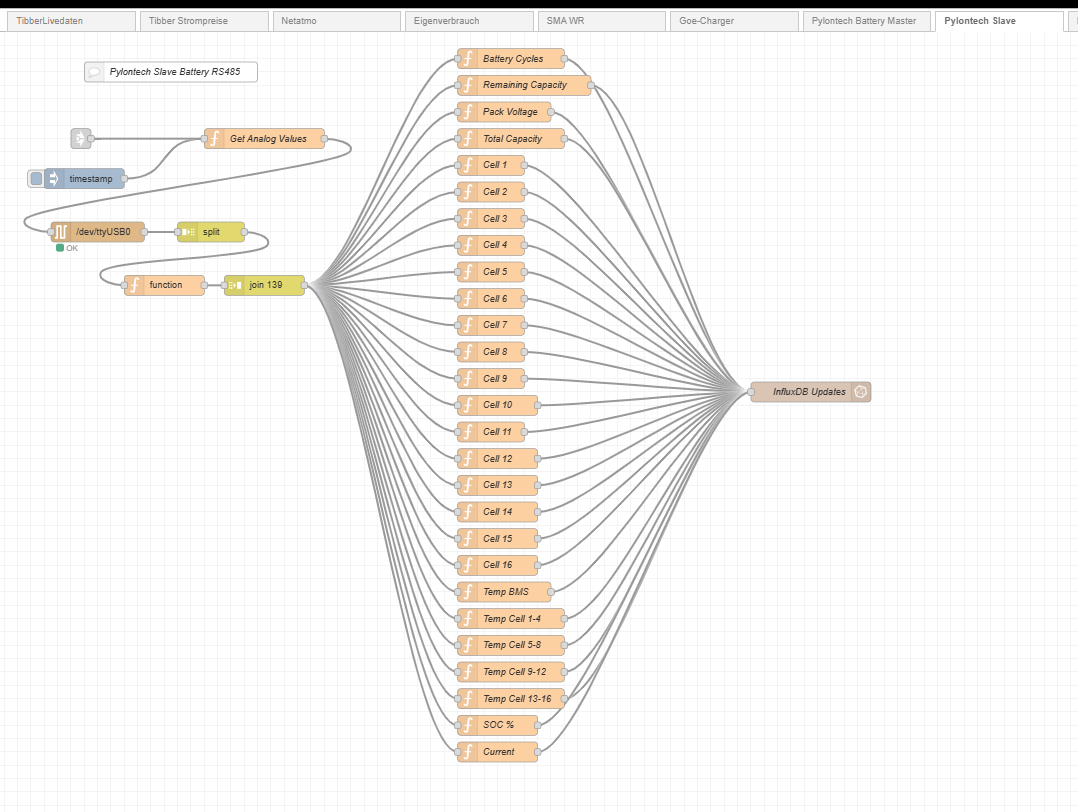The width and height of the screenshot is (1078, 812).
Task: Click the function icon on Get Analog Values
Action: click(x=214, y=139)
